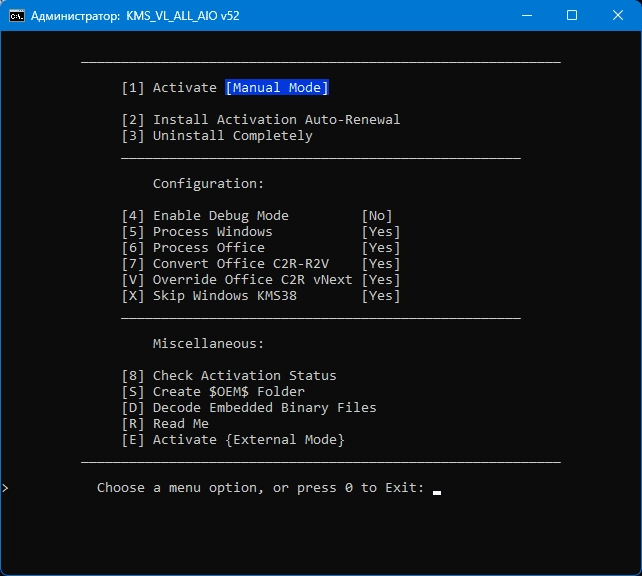This screenshot has height=576, width=642.
Task: Click '[Yes]' value beside Skip Windows KMS38
Action: click(x=381, y=295)
